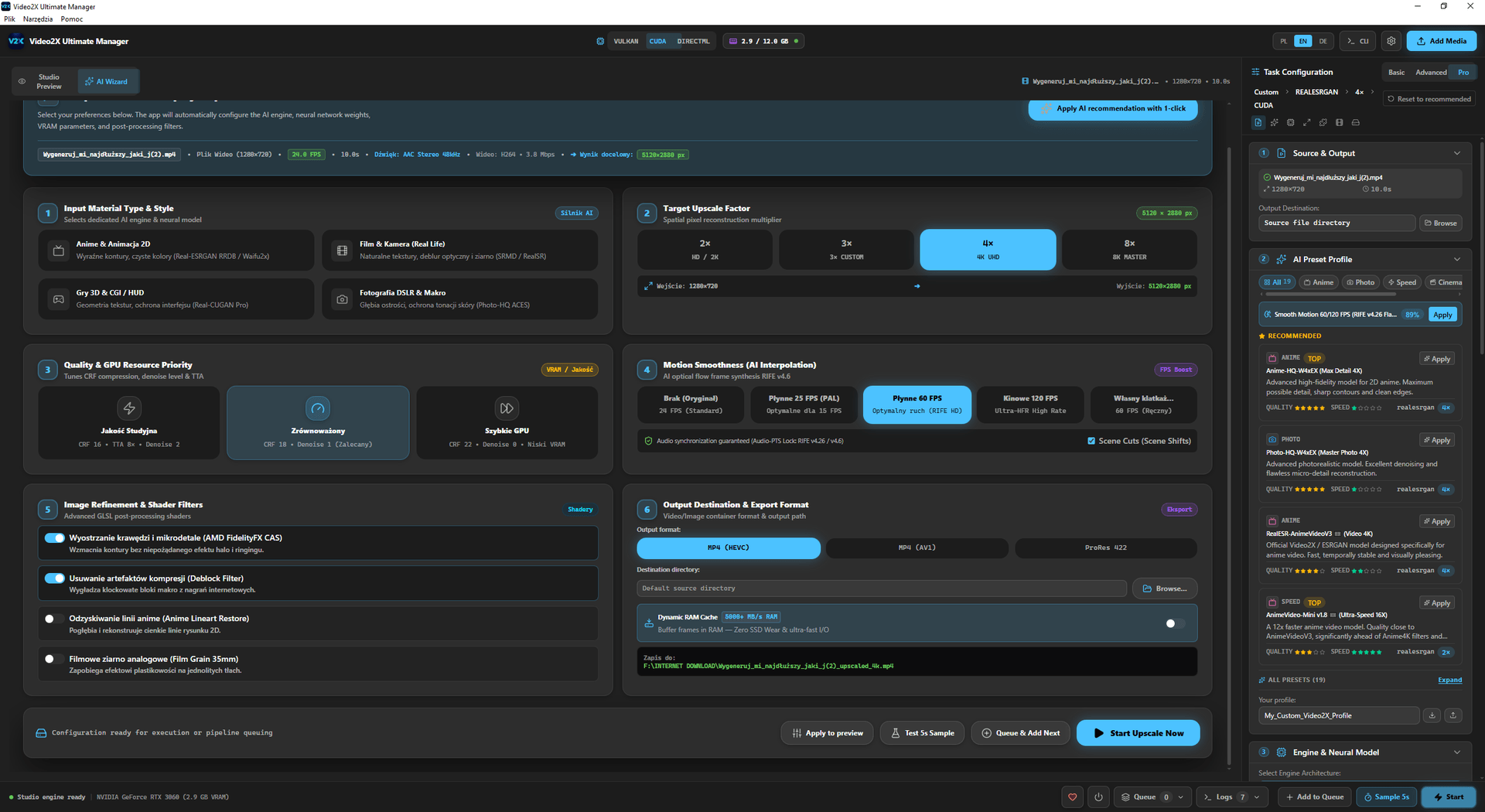Screen dimensions: 1485x812
Task: Click the sparkles AI preset icon in Task Configuration
Action: pos(1275,122)
